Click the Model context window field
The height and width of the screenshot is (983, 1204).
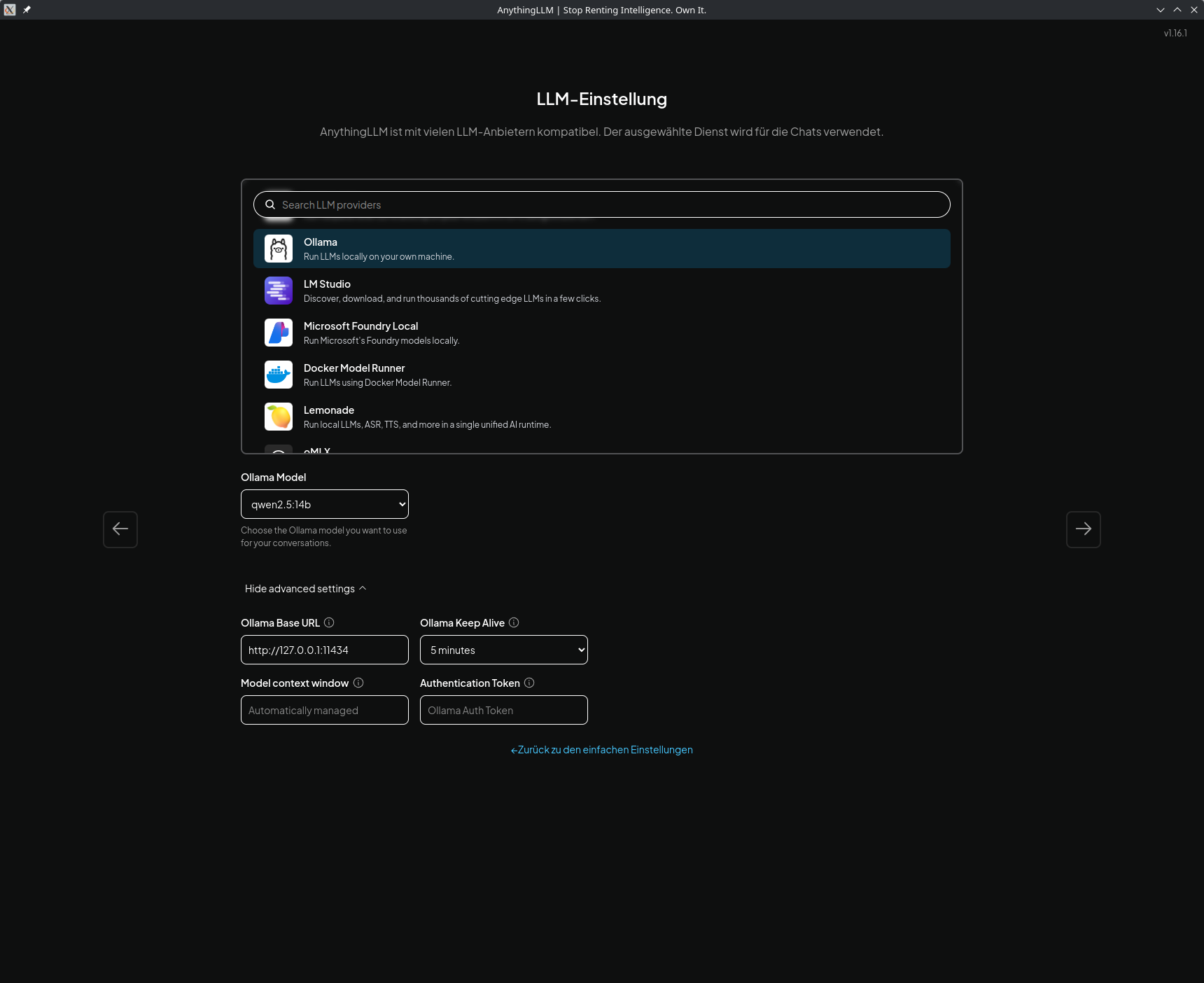click(x=325, y=710)
